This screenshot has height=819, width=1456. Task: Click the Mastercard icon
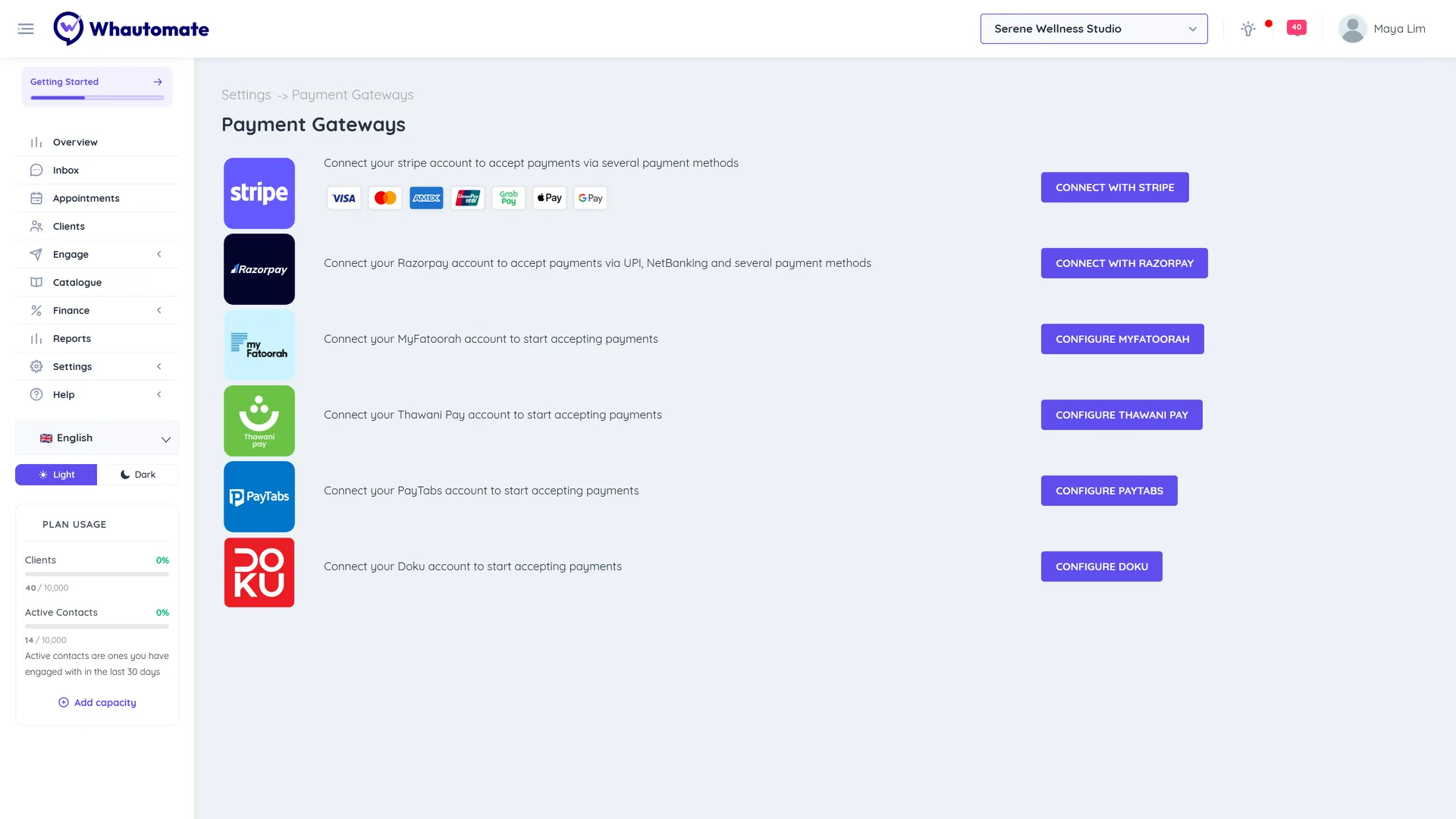[x=385, y=198]
